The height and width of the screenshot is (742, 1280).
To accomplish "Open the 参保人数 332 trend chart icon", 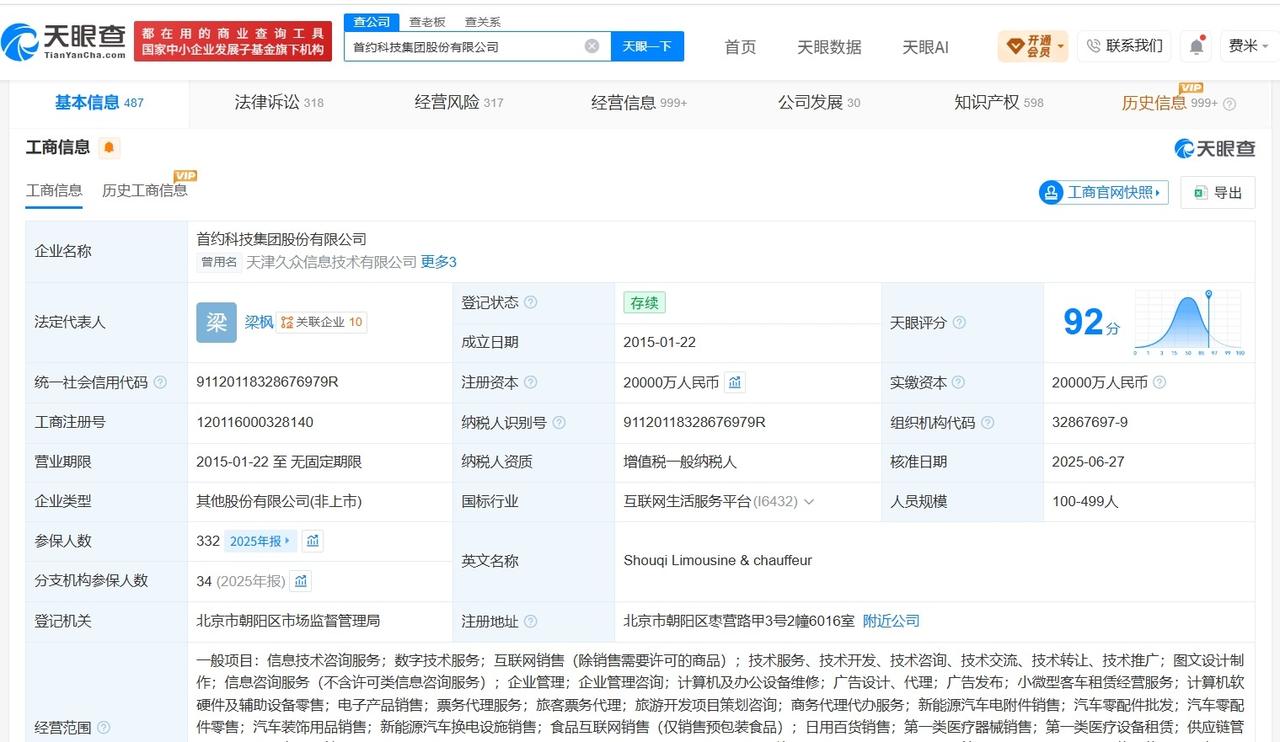I will pos(313,541).
